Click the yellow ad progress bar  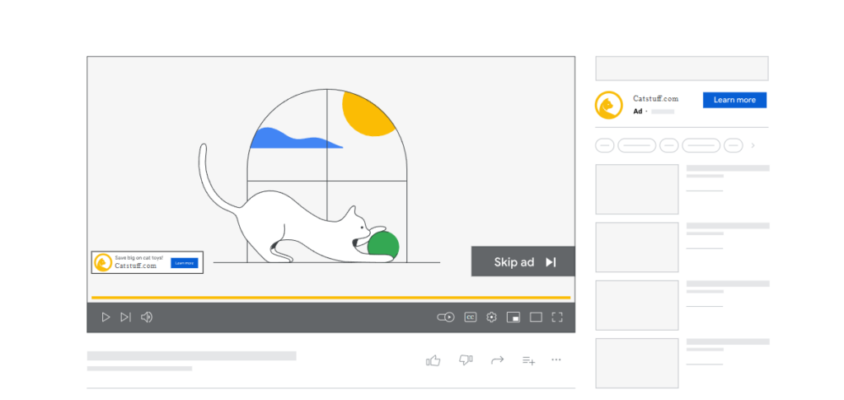pyautogui.click(x=330, y=298)
